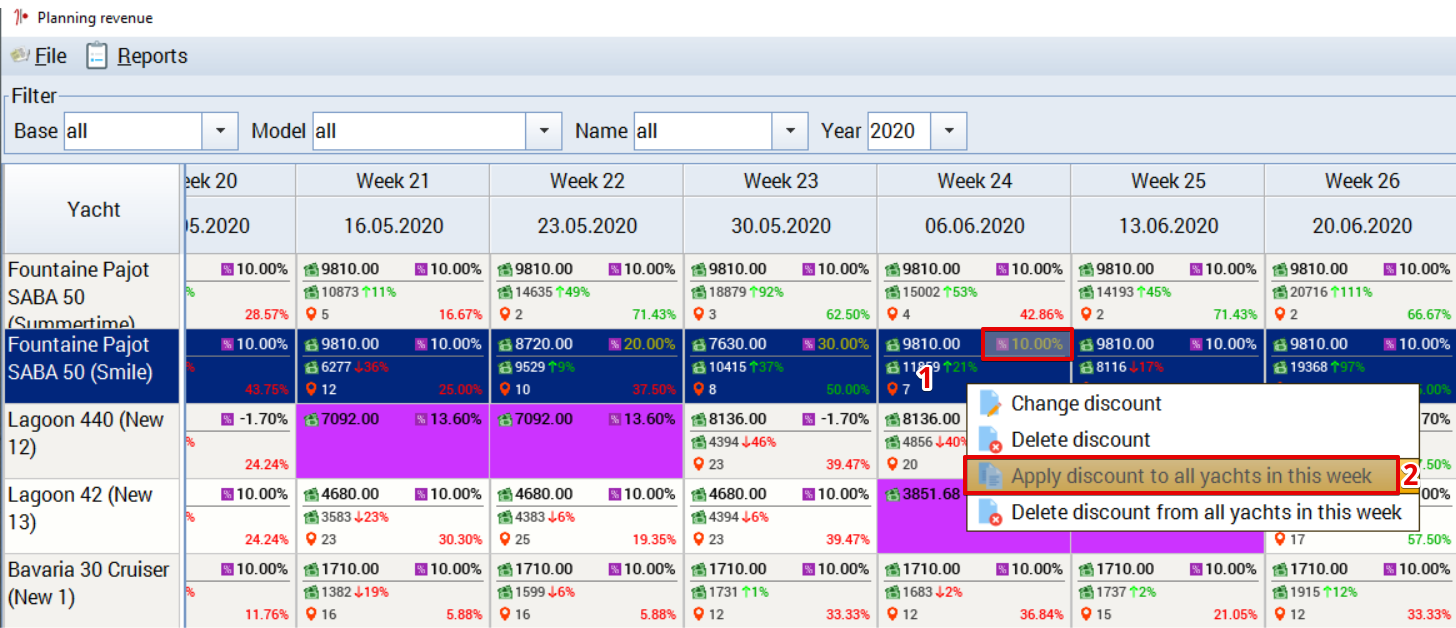Click the 36.84% occupancy in Bavaria Week 24

[1043, 614]
